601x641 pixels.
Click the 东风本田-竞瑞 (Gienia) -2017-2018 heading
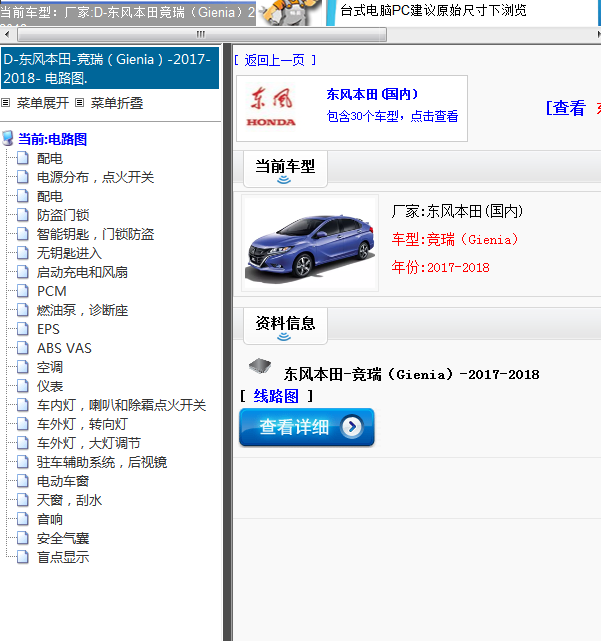(412, 374)
